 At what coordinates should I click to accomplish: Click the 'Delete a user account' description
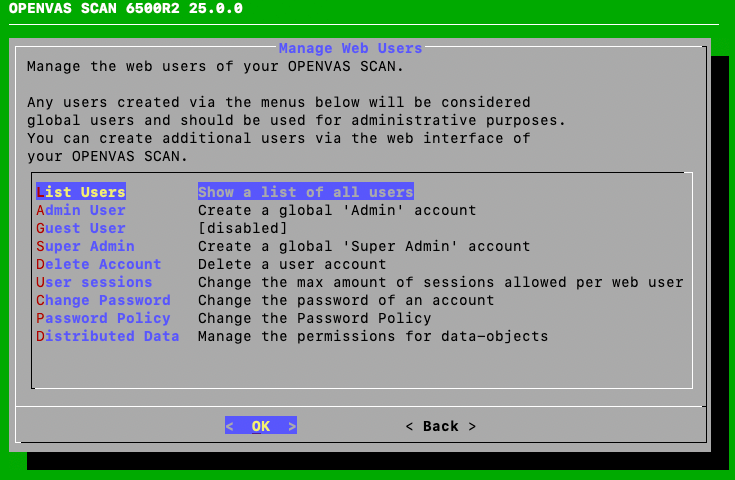click(x=292, y=264)
